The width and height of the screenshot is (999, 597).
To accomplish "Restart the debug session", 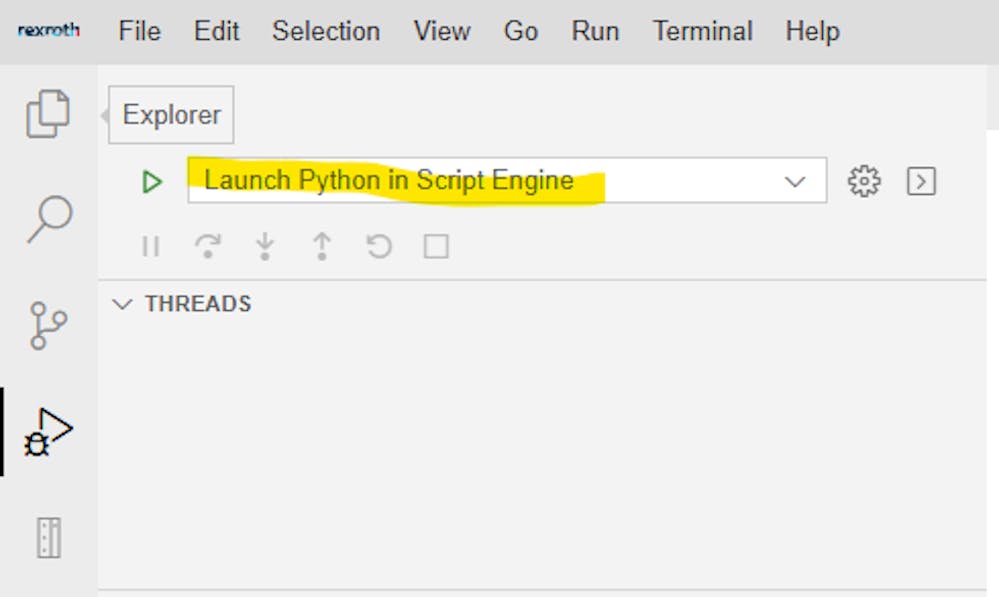I will pos(379,246).
